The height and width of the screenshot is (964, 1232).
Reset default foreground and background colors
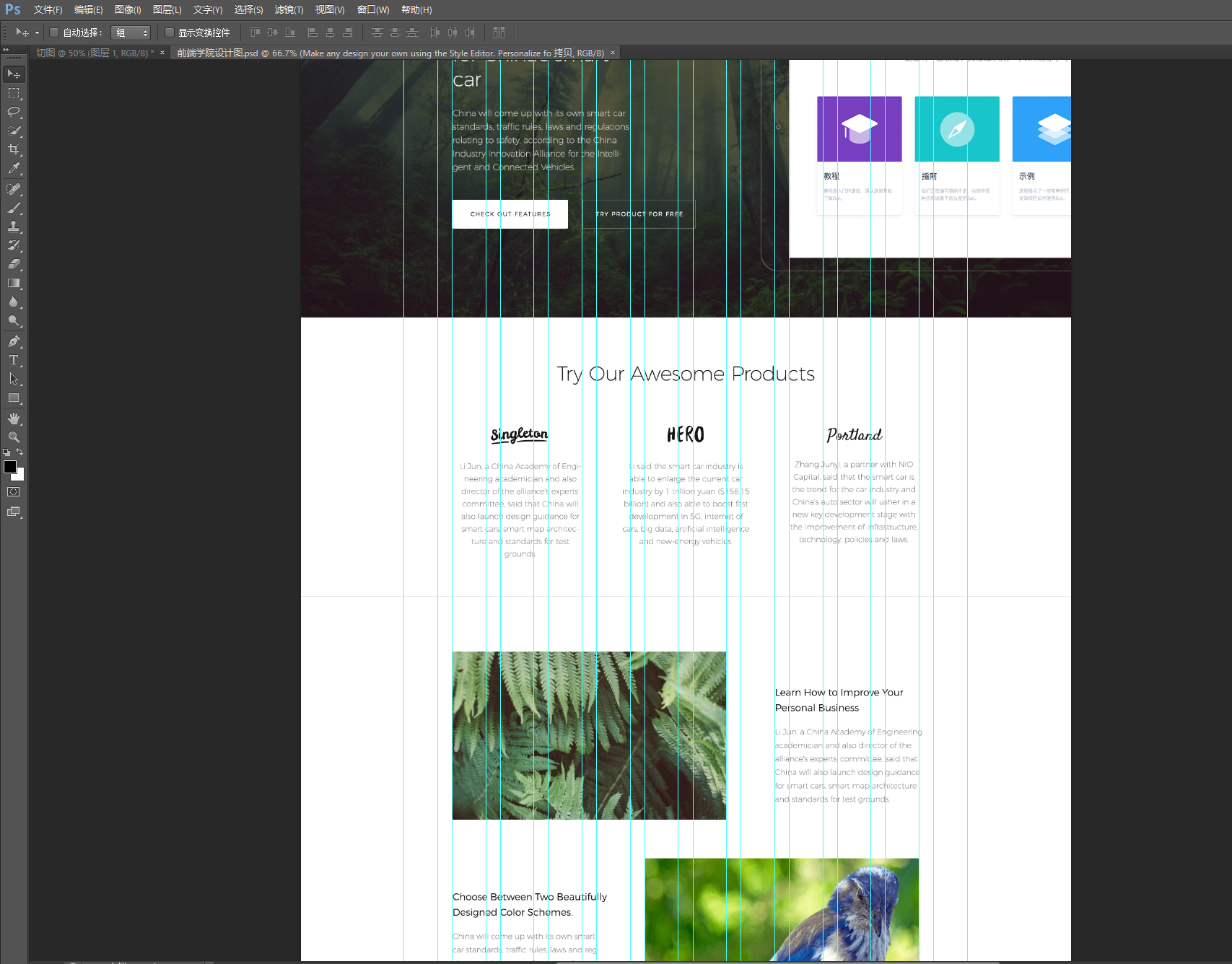click(x=6, y=452)
